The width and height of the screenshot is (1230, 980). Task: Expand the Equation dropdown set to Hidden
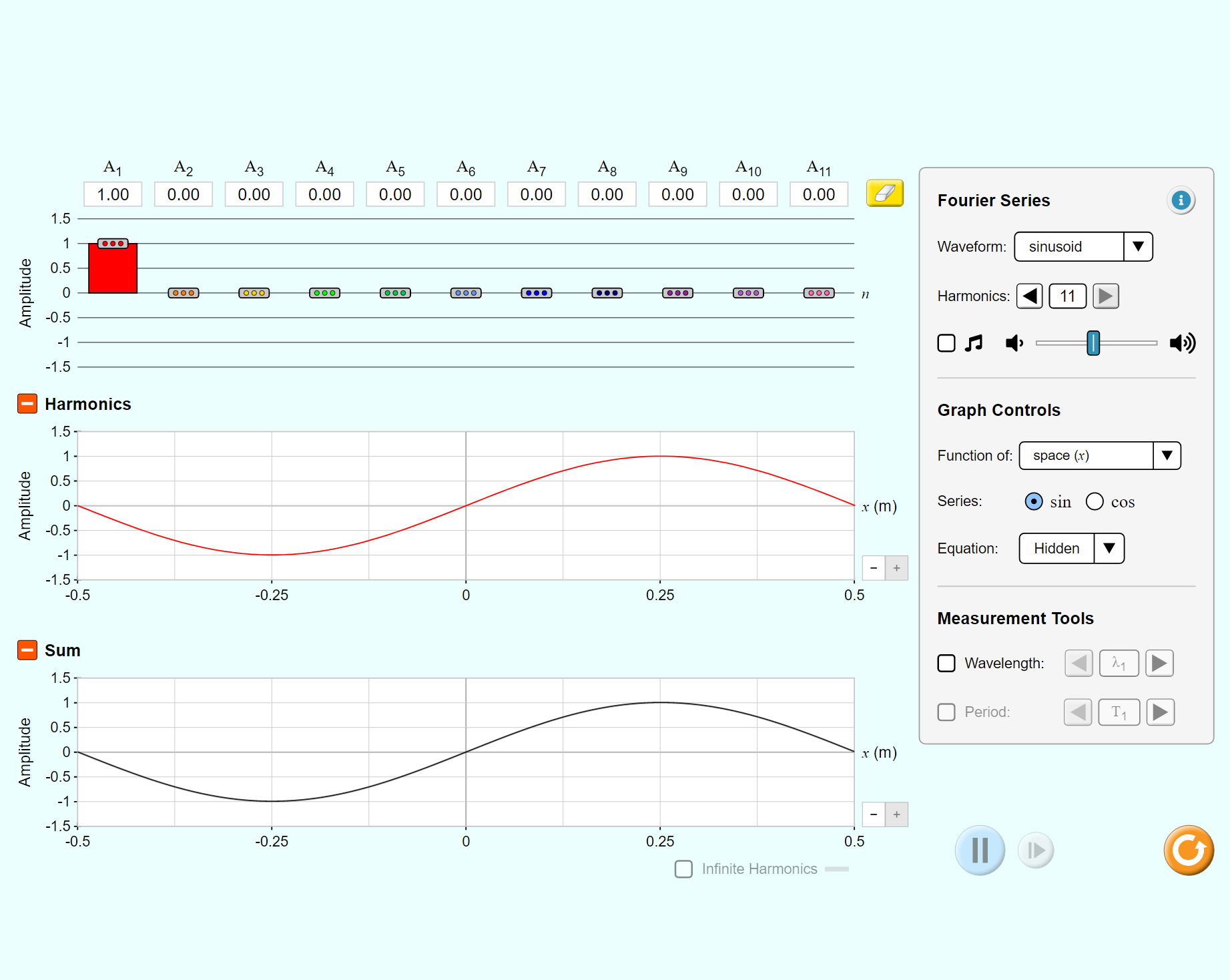(x=1071, y=548)
